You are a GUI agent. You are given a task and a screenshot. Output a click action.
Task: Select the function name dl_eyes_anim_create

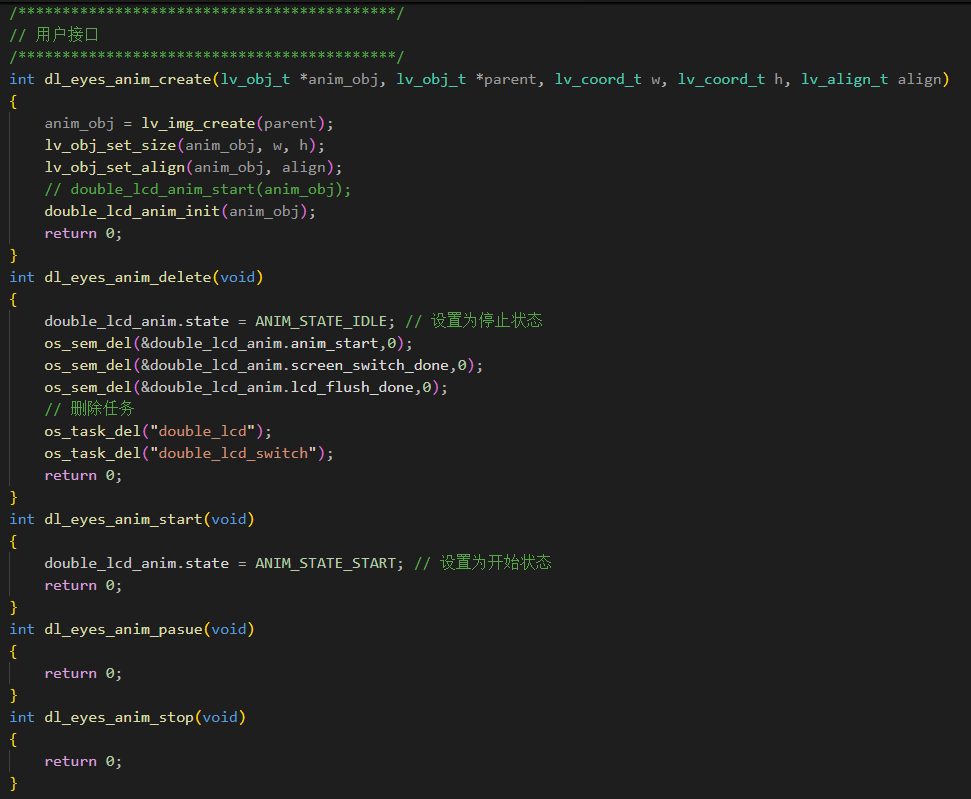pyautogui.click(x=128, y=79)
